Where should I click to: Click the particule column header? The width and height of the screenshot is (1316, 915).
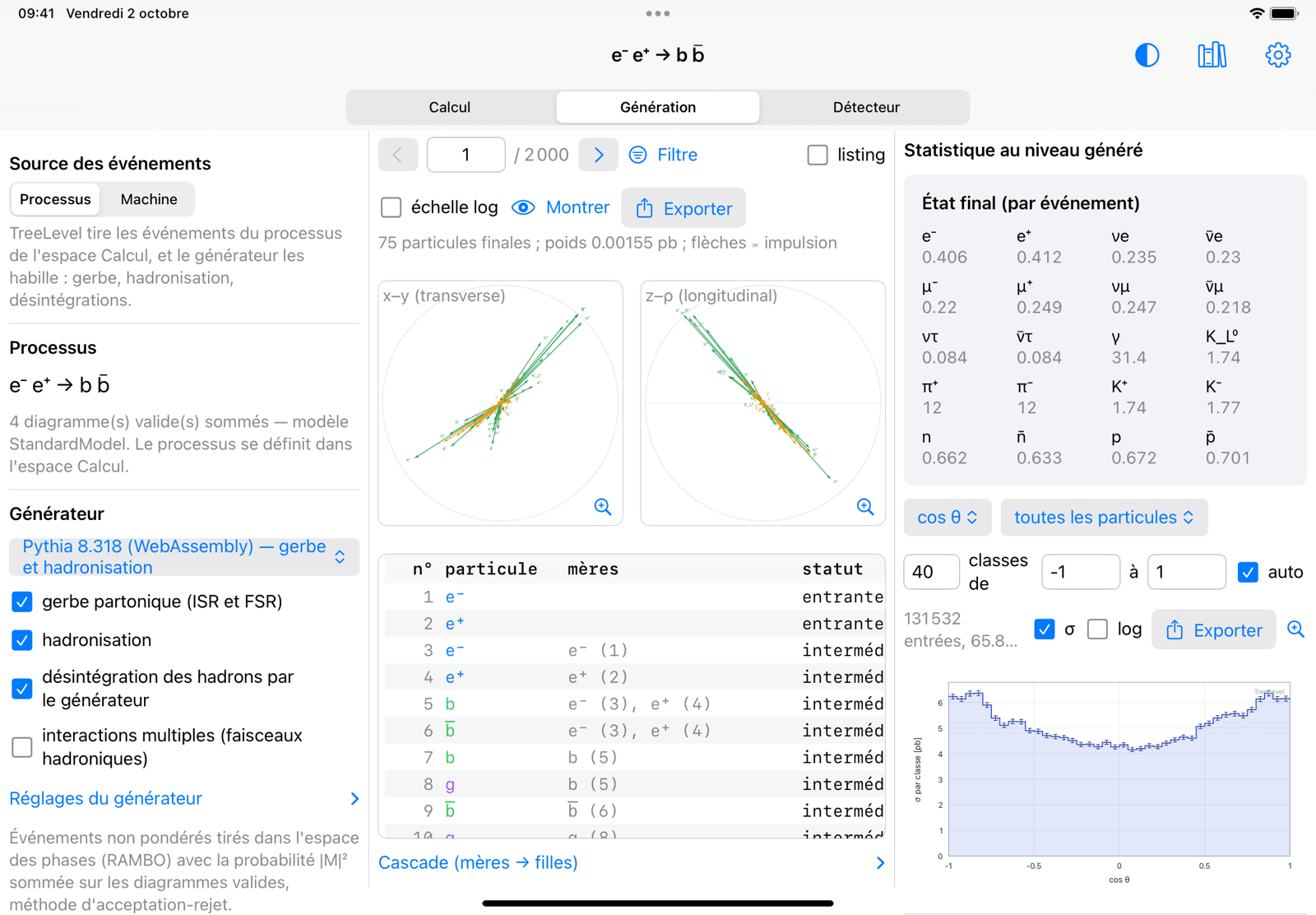(x=491, y=569)
